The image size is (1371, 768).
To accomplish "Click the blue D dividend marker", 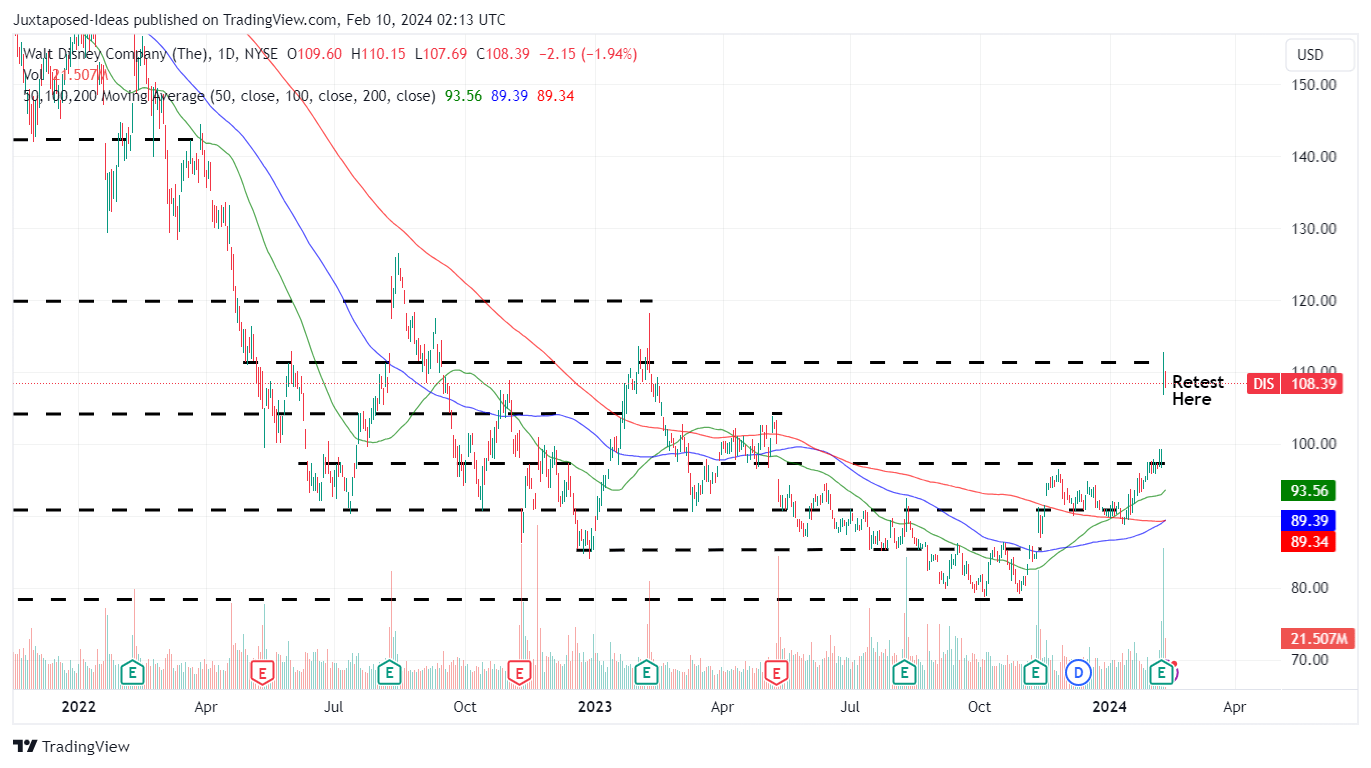I will (1078, 673).
